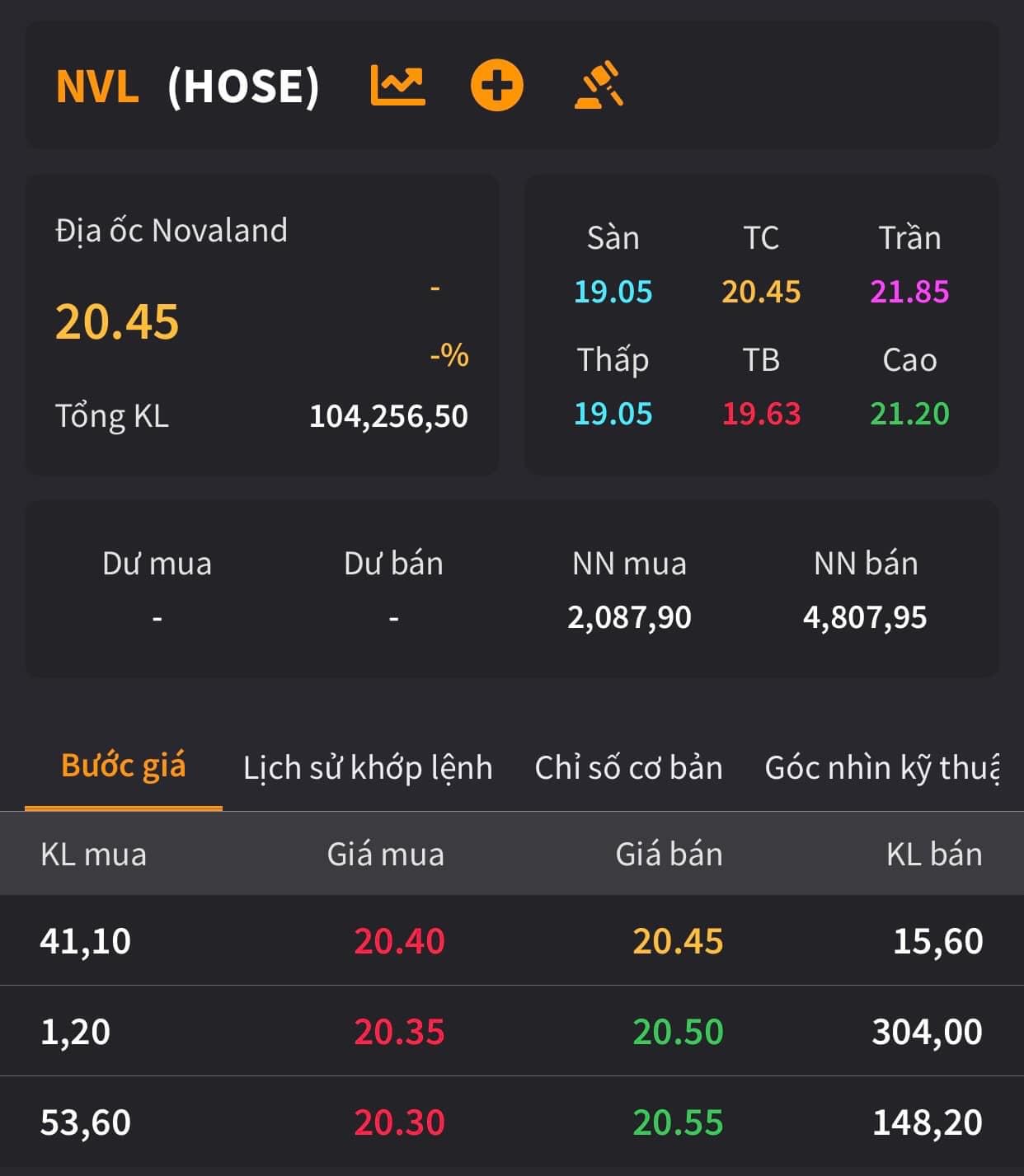The image size is (1024, 1176).
Task: Tap total volume 104,256,50
Action: (388, 416)
